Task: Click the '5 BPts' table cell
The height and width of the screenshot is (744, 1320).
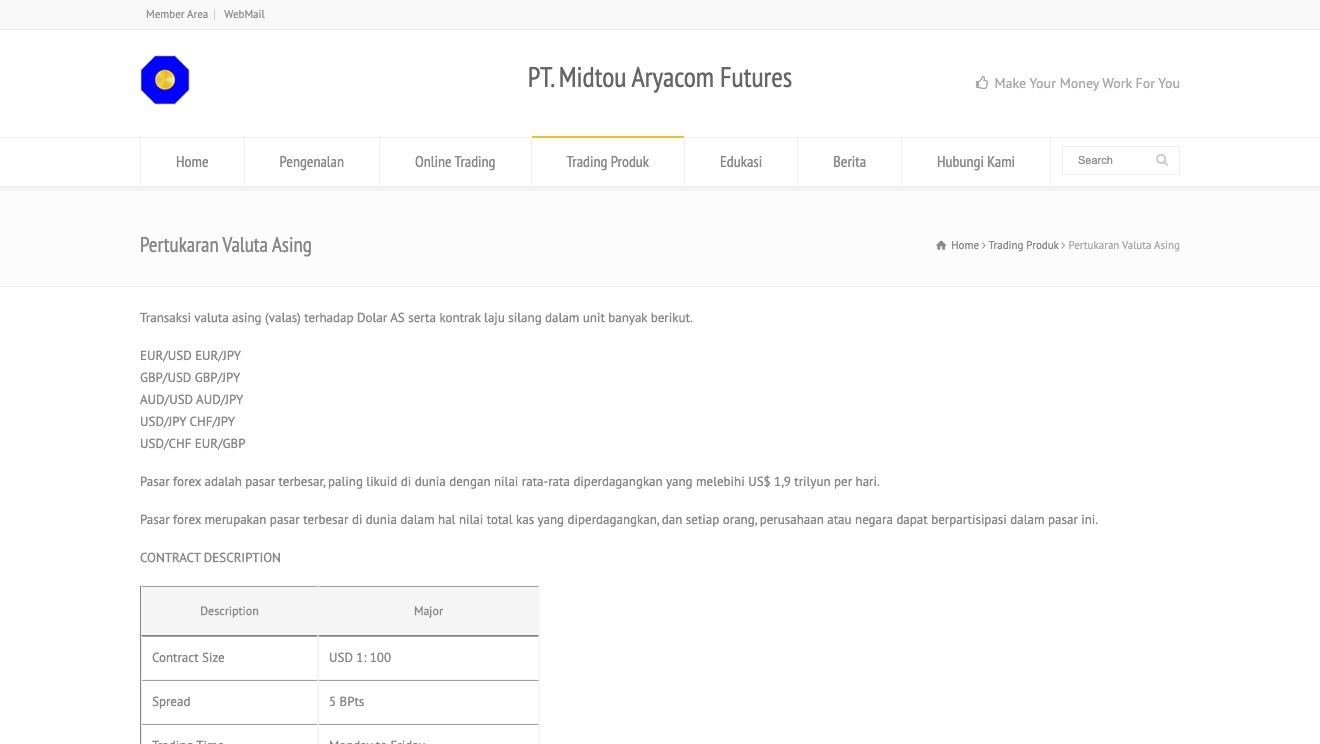Action: (x=428, y=702)
